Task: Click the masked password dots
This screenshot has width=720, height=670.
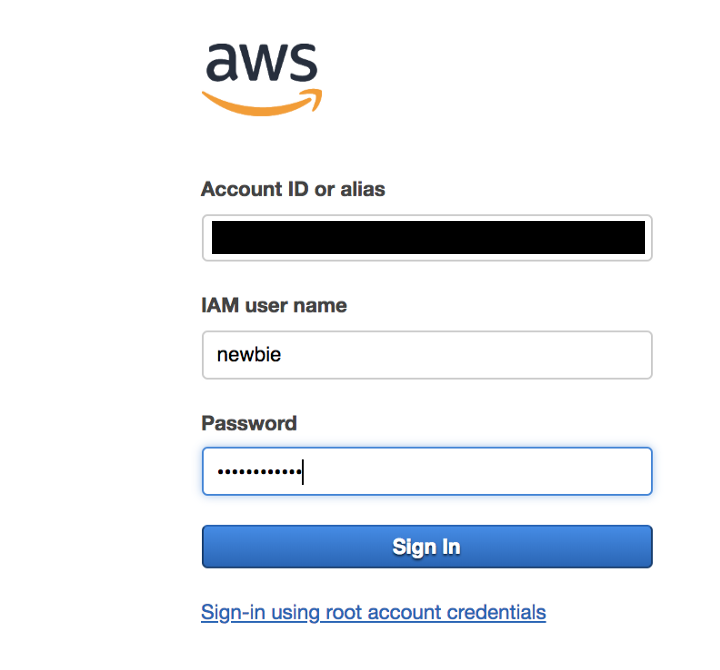Action: (258, 471)
